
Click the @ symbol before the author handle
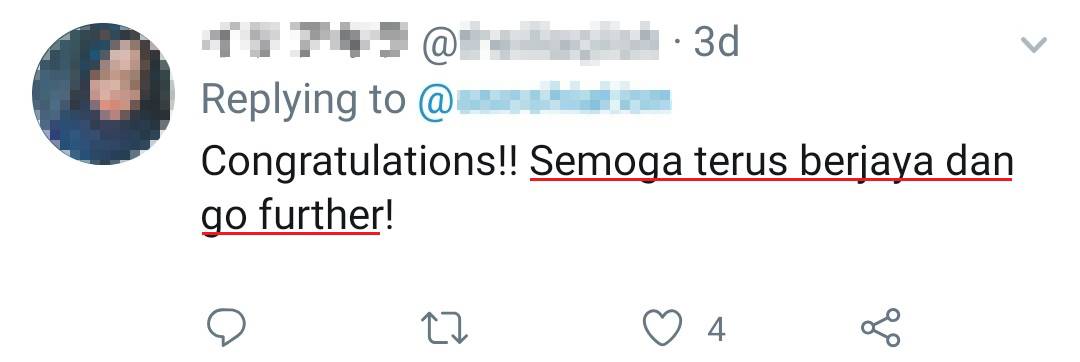pyautogui.click(x=438, y=44)
